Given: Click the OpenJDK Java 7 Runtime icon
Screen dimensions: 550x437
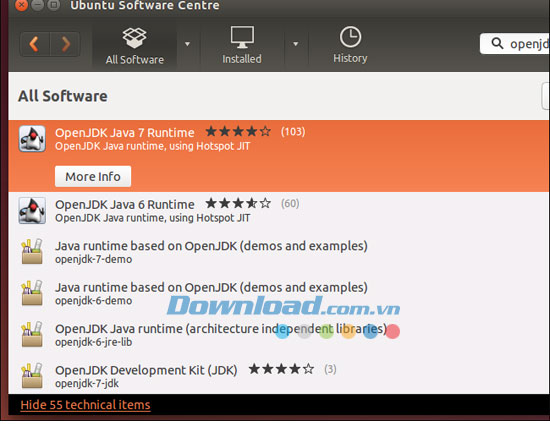Looking at the screenshot, I should (32, 139).
